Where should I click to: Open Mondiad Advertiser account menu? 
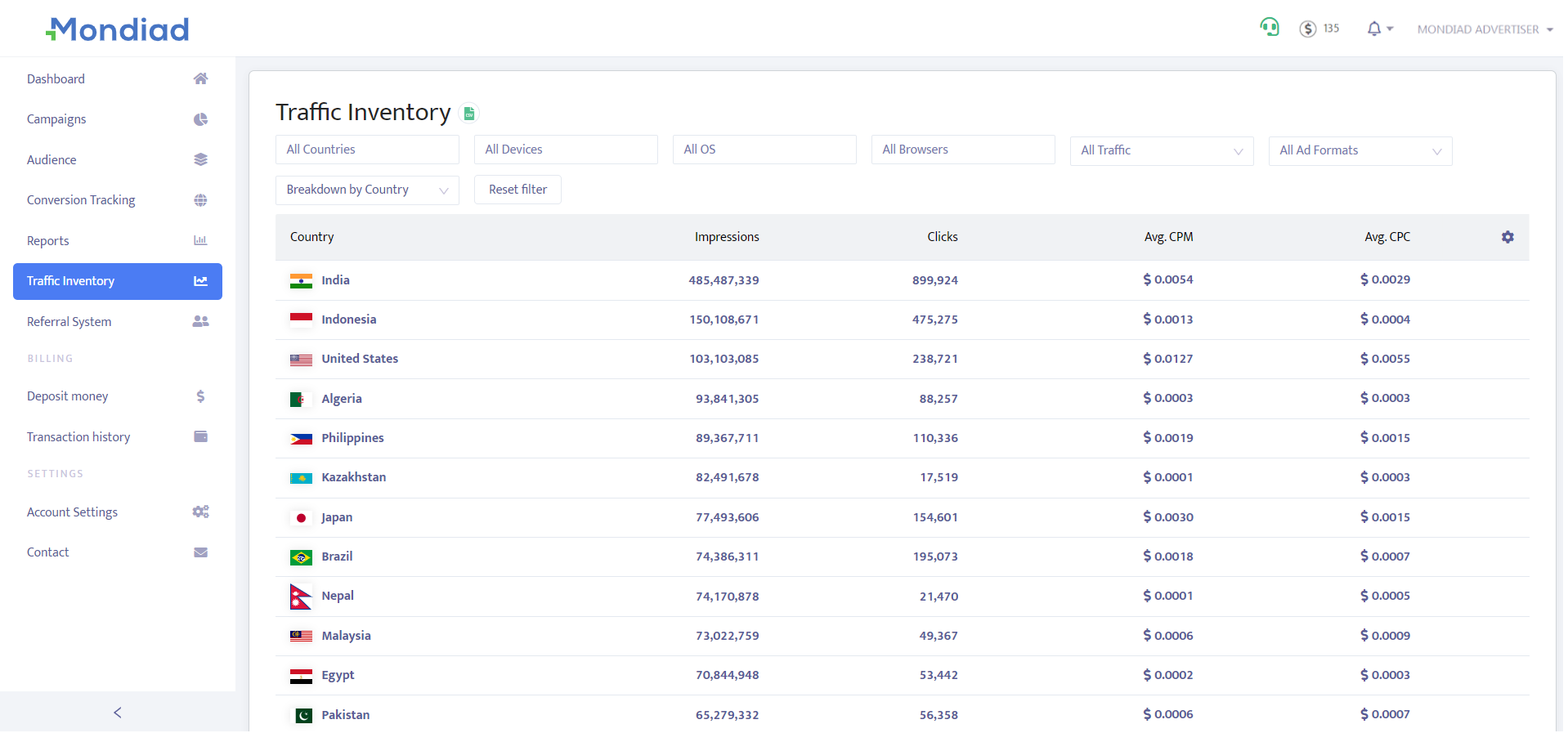(x=1484, y=29)
